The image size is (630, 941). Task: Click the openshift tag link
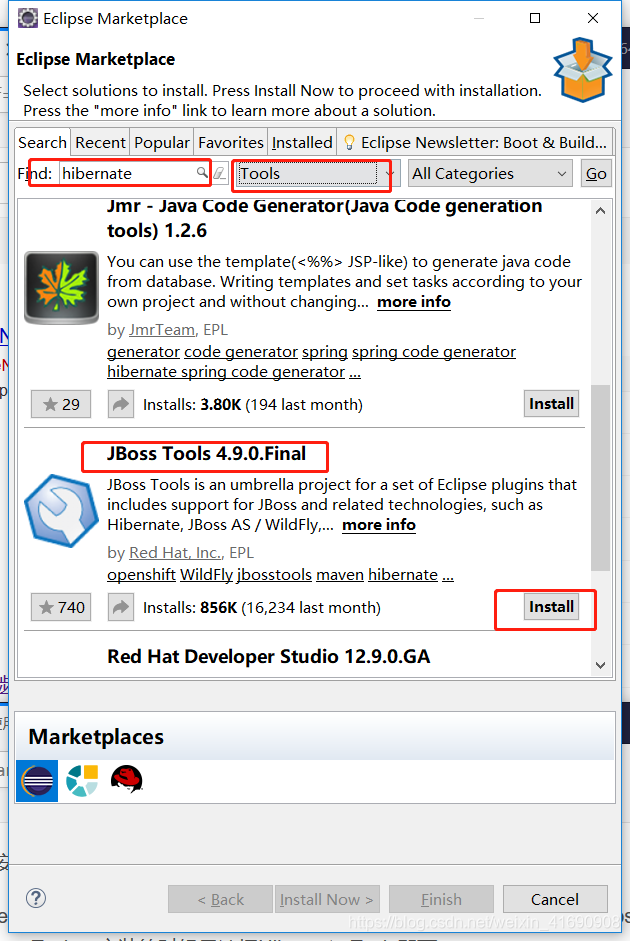142,574
